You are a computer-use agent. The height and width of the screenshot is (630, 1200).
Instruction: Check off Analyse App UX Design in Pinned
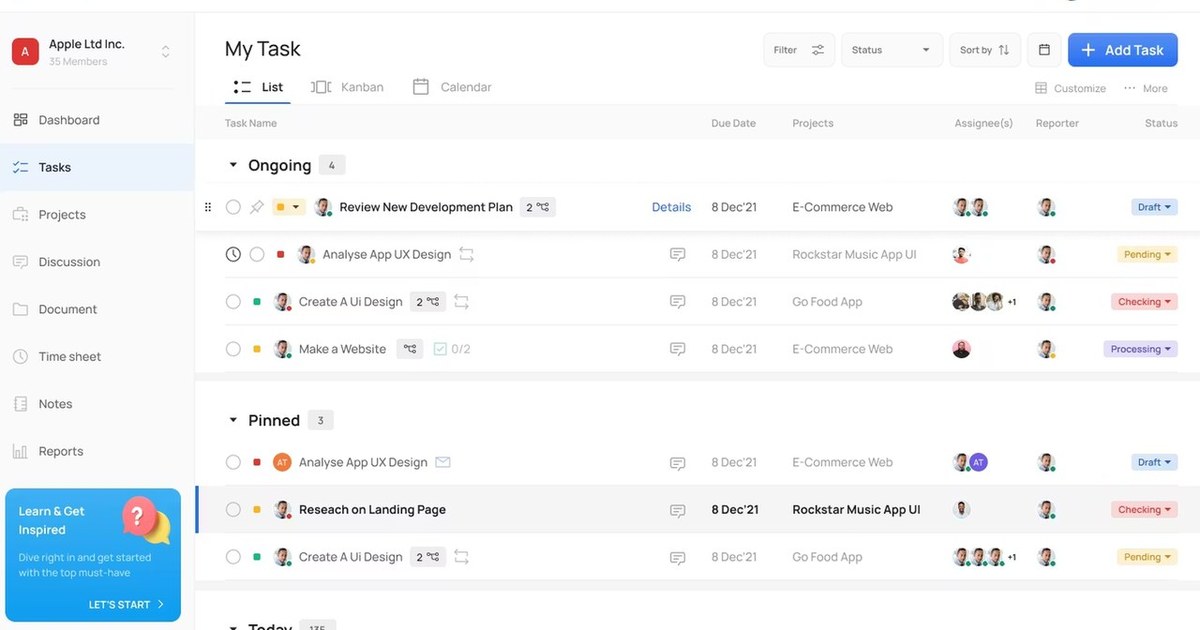point(233,462)
